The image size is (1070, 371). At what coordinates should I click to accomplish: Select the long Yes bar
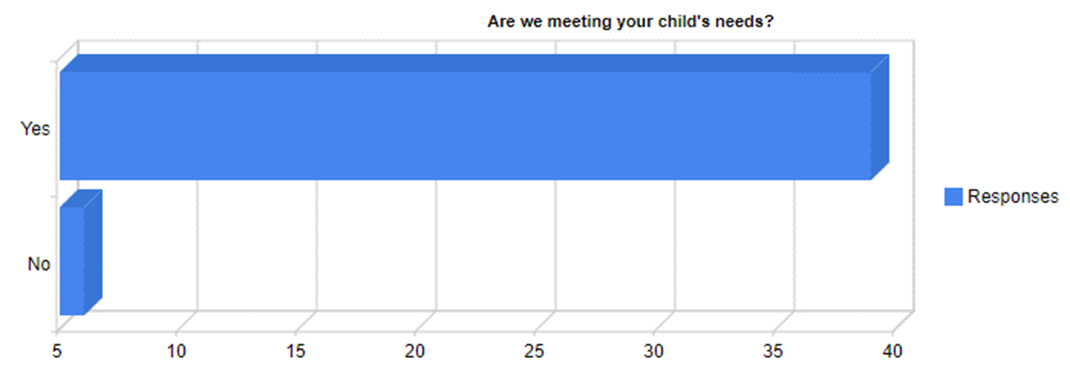coord(465,125)
